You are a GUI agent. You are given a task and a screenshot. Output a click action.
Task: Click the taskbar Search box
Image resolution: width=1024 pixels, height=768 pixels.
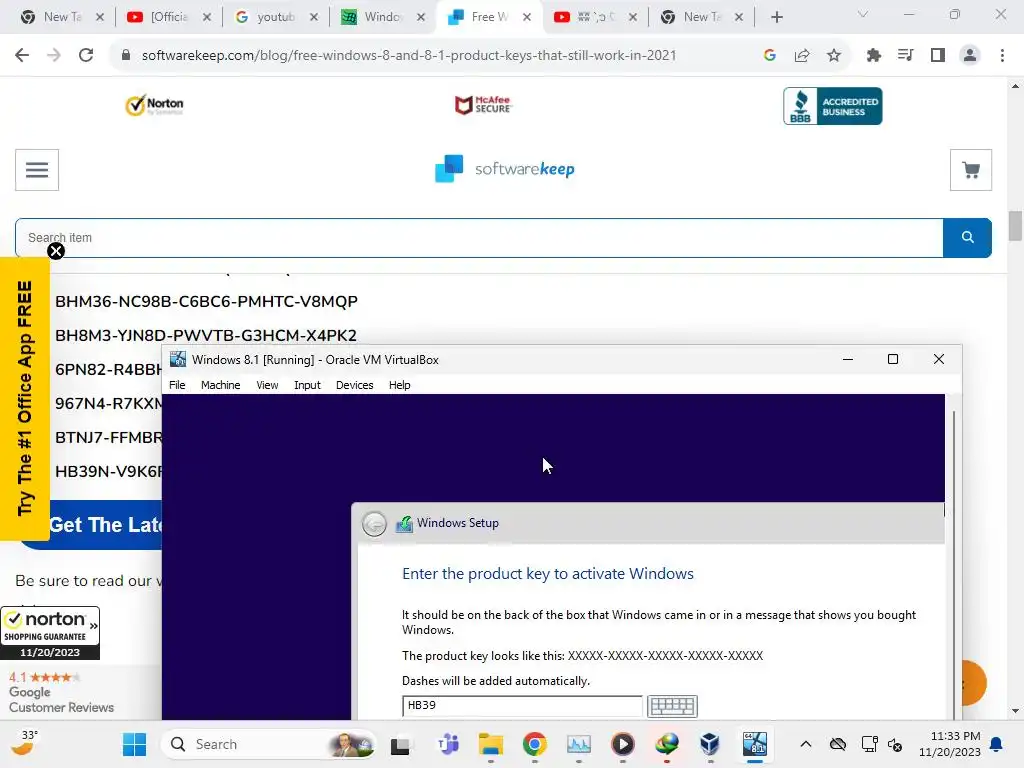[x=268, y=744]
